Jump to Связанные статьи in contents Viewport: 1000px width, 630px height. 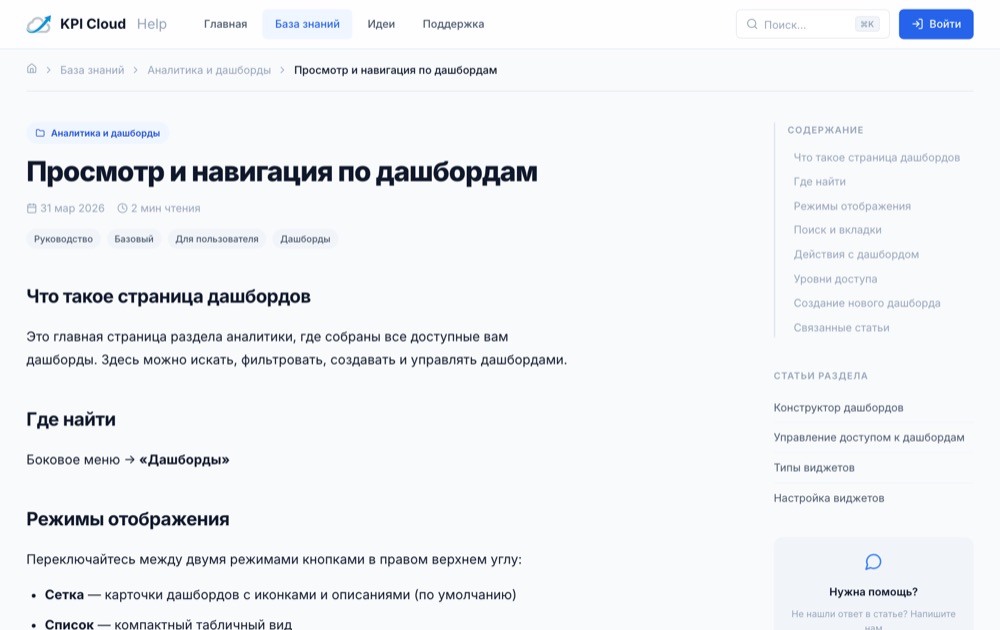pyautogui.click(x=841, y=328)
